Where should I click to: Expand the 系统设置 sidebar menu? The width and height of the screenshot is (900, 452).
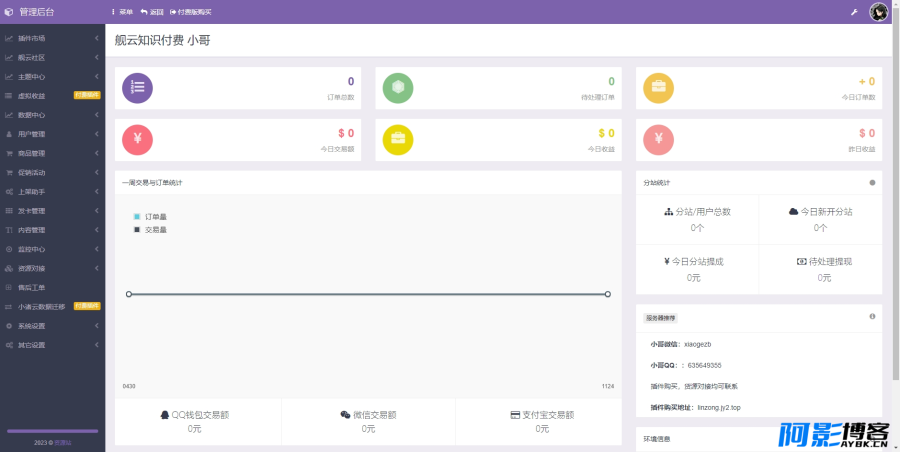[53, 326]
